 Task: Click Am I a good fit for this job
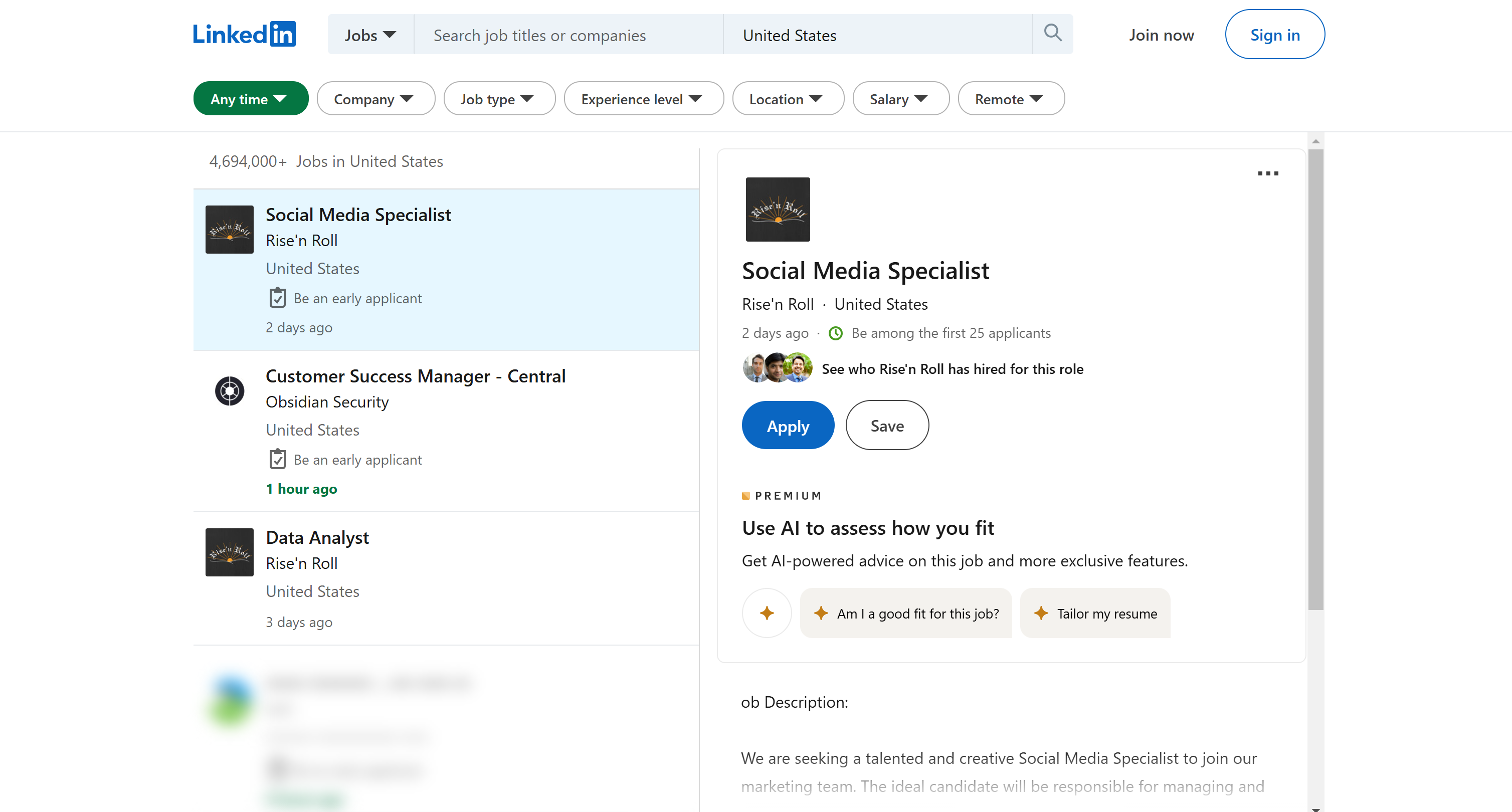point(906,613)
